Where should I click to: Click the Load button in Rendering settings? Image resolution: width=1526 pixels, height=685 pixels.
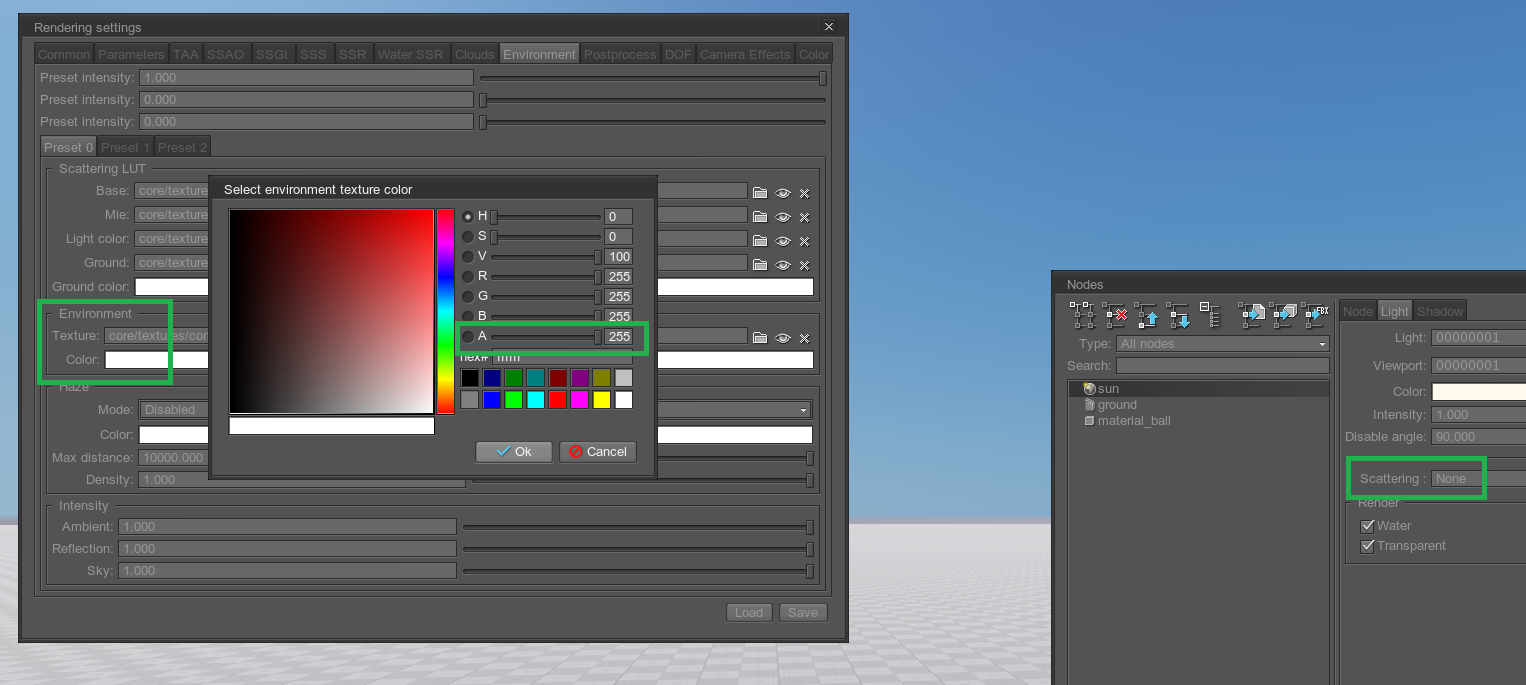coord(749,612)
